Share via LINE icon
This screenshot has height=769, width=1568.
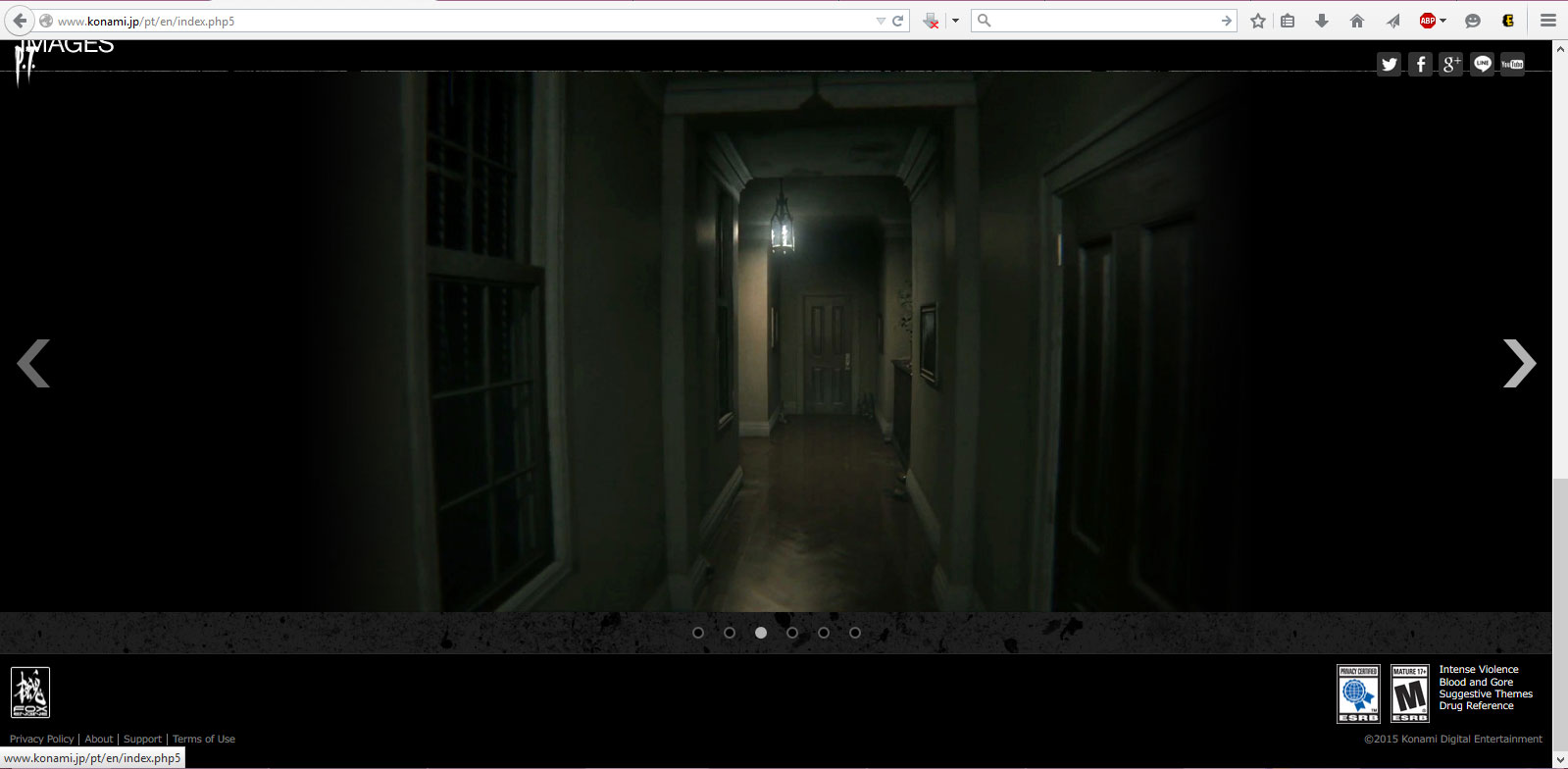1482,65
